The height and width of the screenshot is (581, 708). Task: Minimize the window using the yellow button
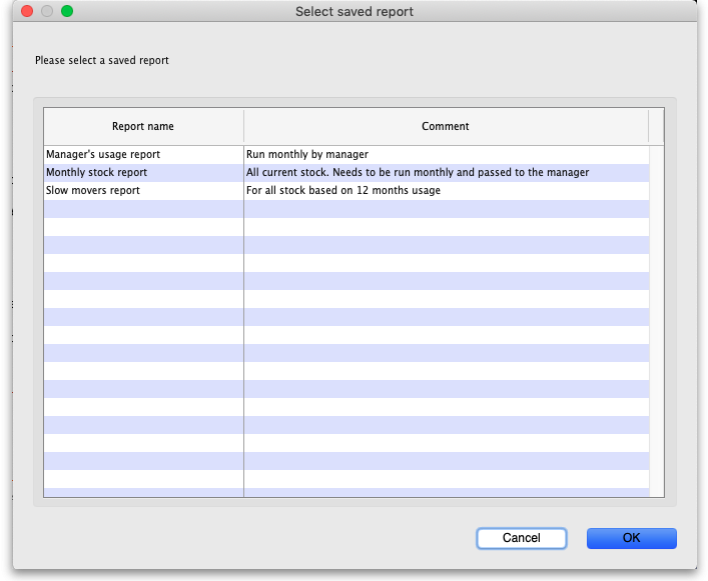click(x=47, y=11)
